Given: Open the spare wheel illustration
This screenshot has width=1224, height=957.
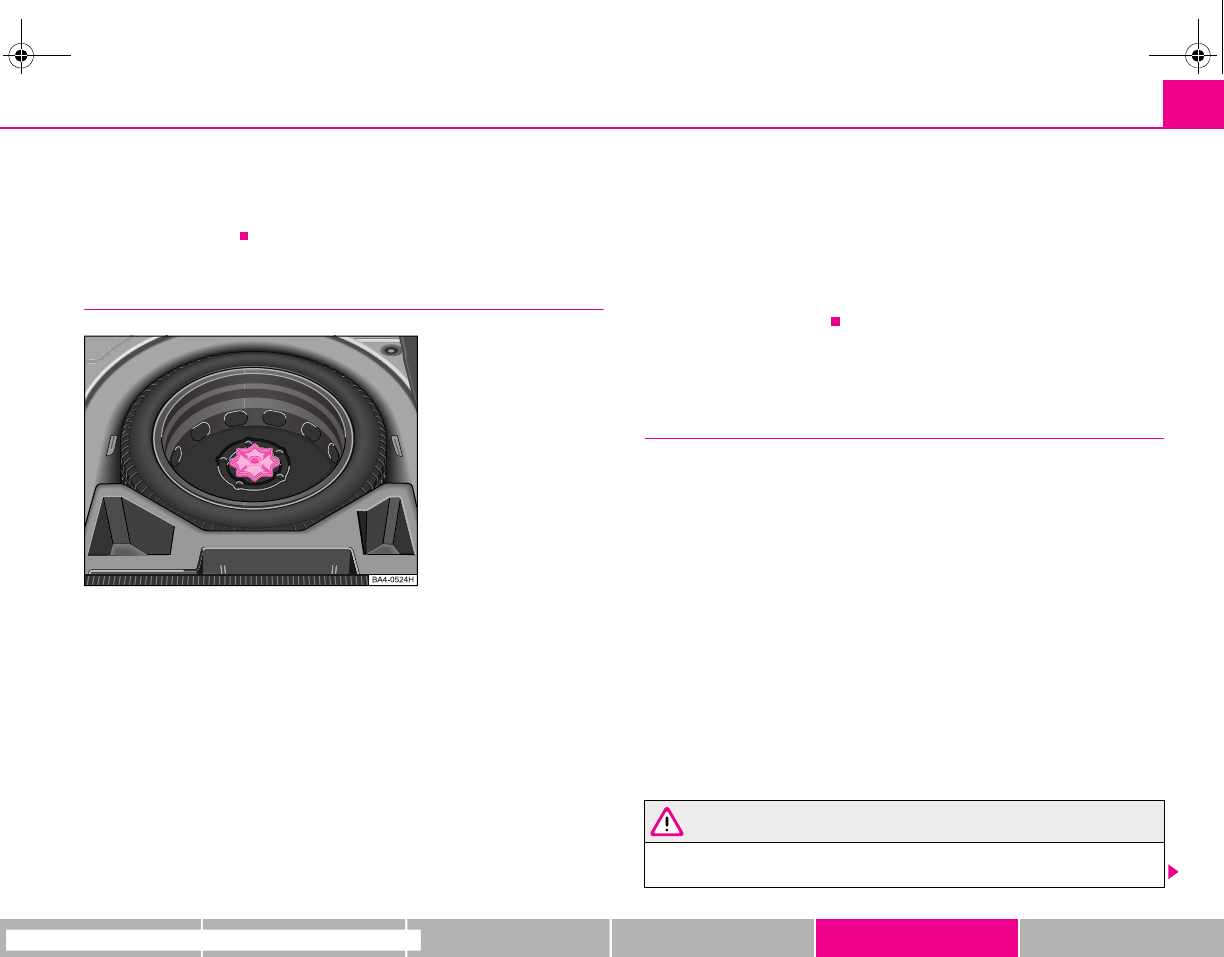Looking at the screenshot, I should tap(250, 460).
